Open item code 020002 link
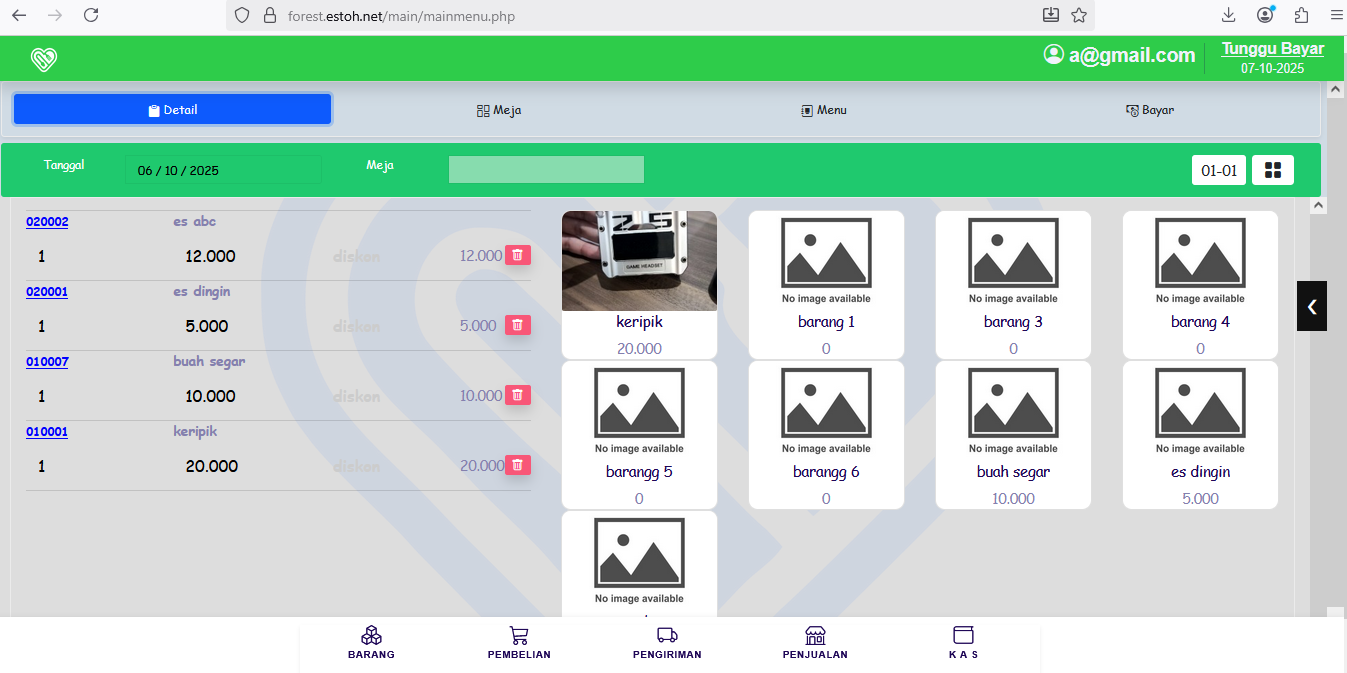This screenshot has height=673, width=1347. pyautogui.click(x=47, y=222)
